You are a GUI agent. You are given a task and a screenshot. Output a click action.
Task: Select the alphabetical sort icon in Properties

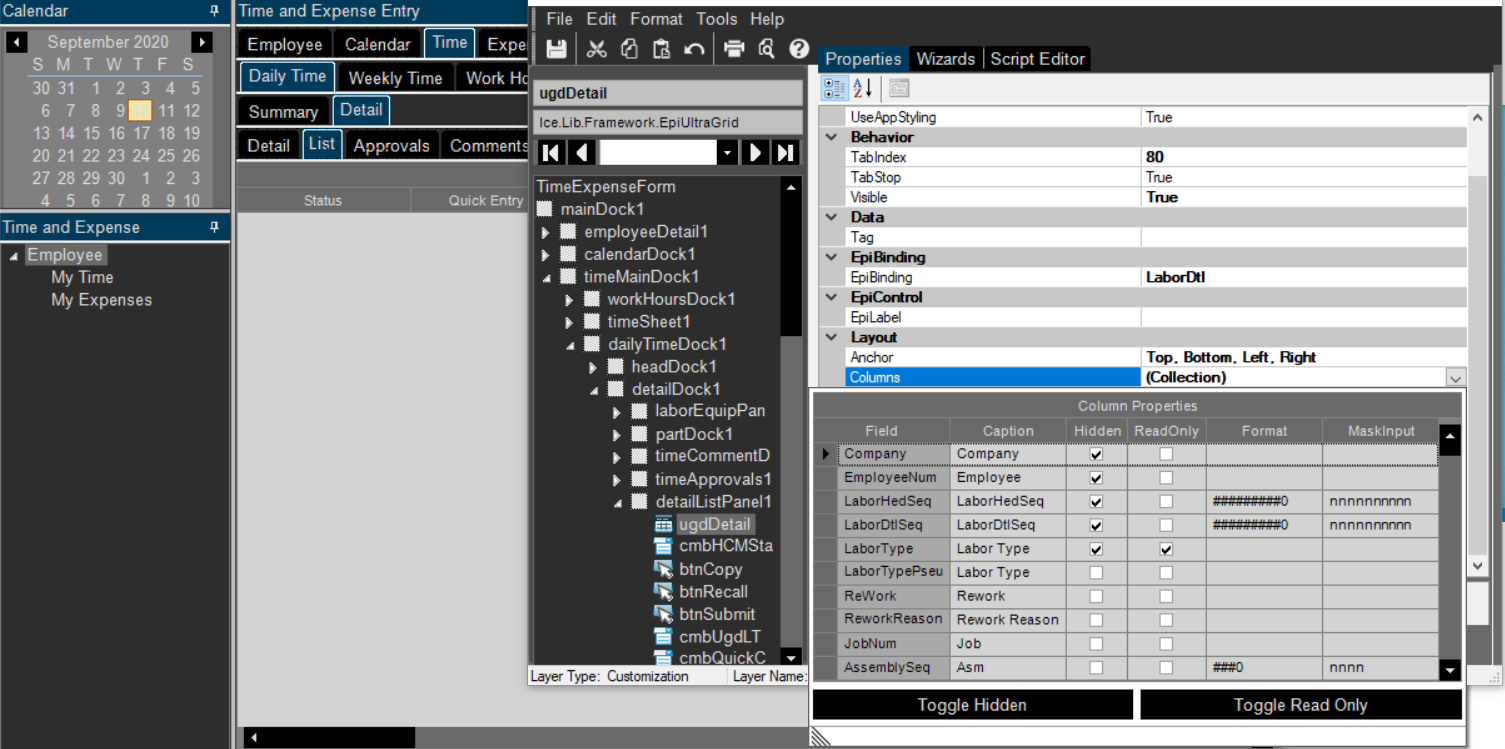[861, 88]
